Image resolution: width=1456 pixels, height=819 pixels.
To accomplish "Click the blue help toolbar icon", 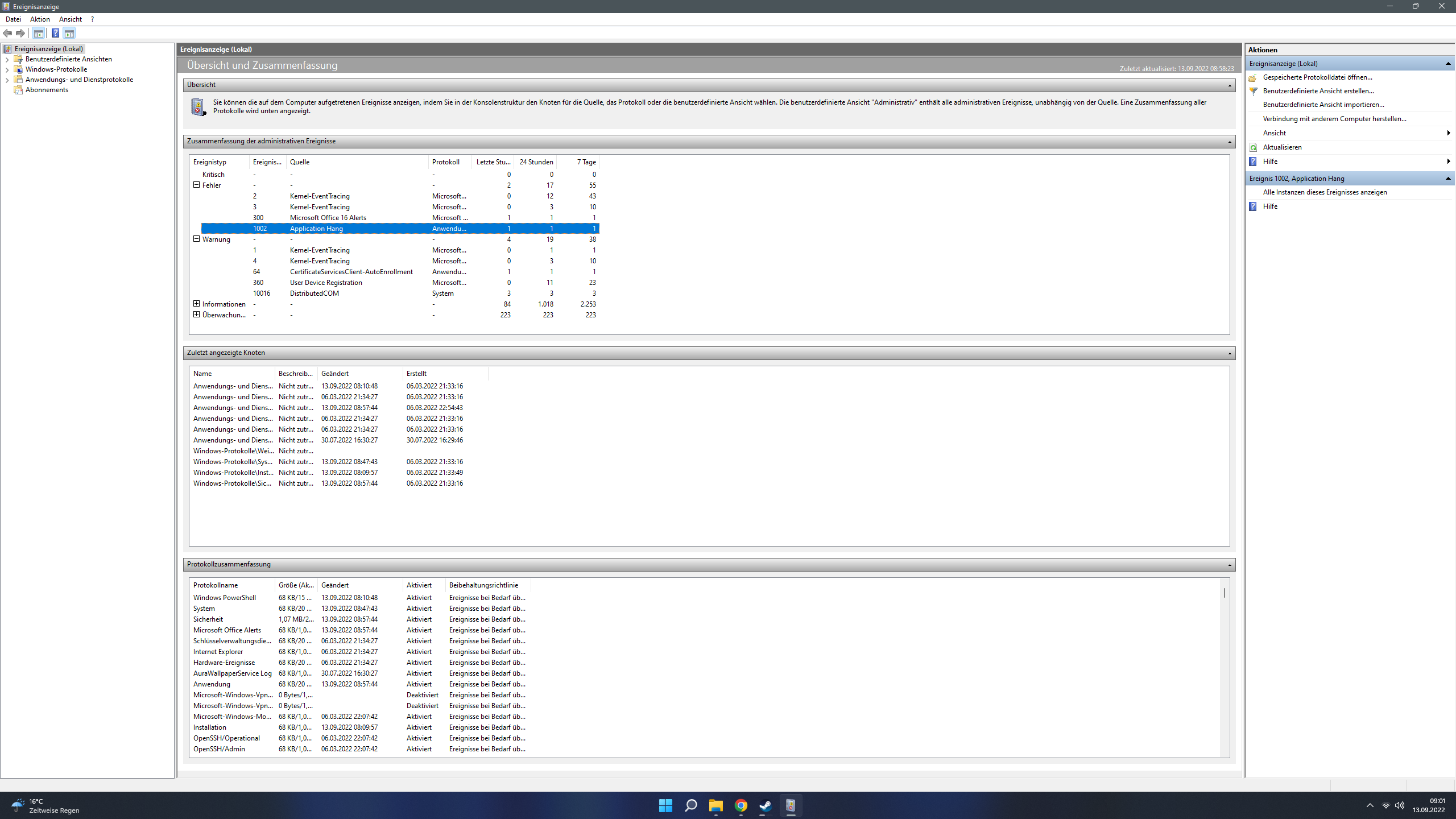I will (55, 33).
